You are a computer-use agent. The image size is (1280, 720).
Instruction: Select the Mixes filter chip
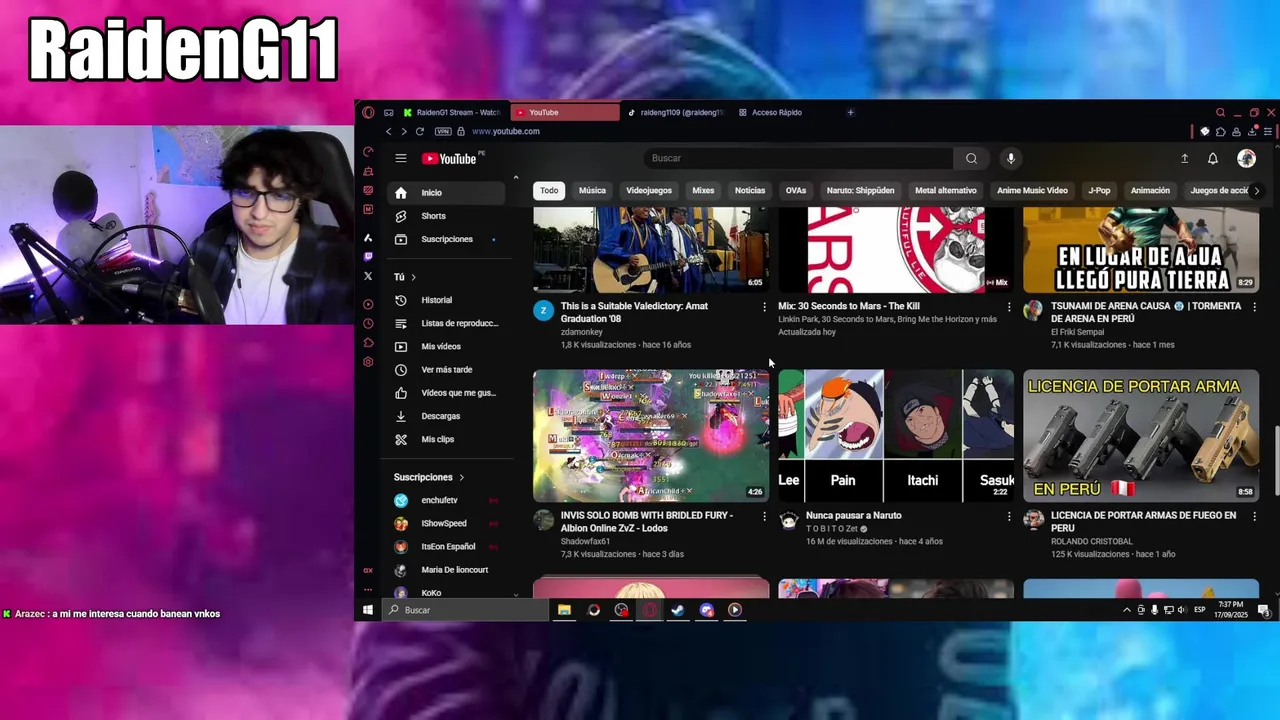(x=703, y=190)
